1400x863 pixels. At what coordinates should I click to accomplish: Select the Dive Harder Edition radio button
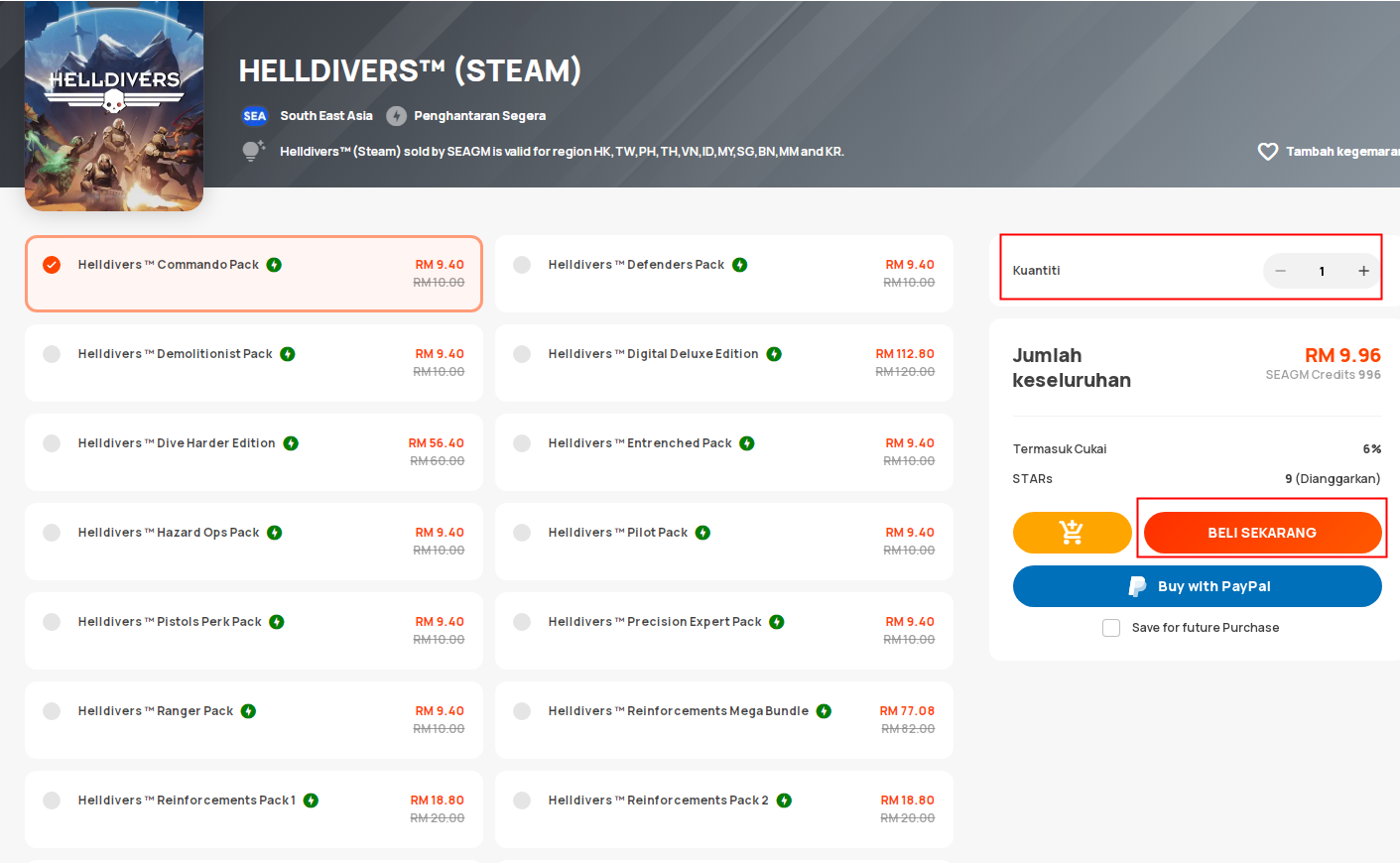52,443
